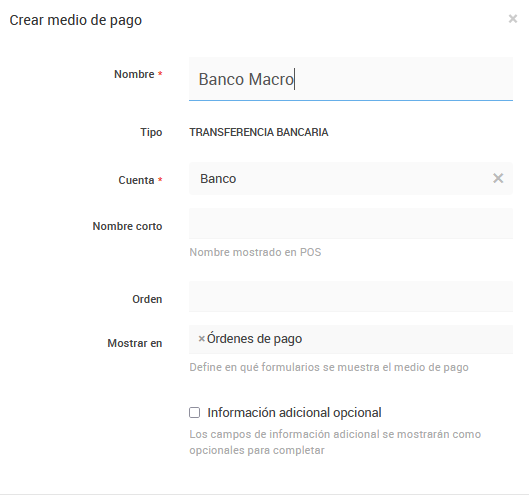Remove the Órdenes de pago tag
The image size is (529, 495).
pos(201,339)
